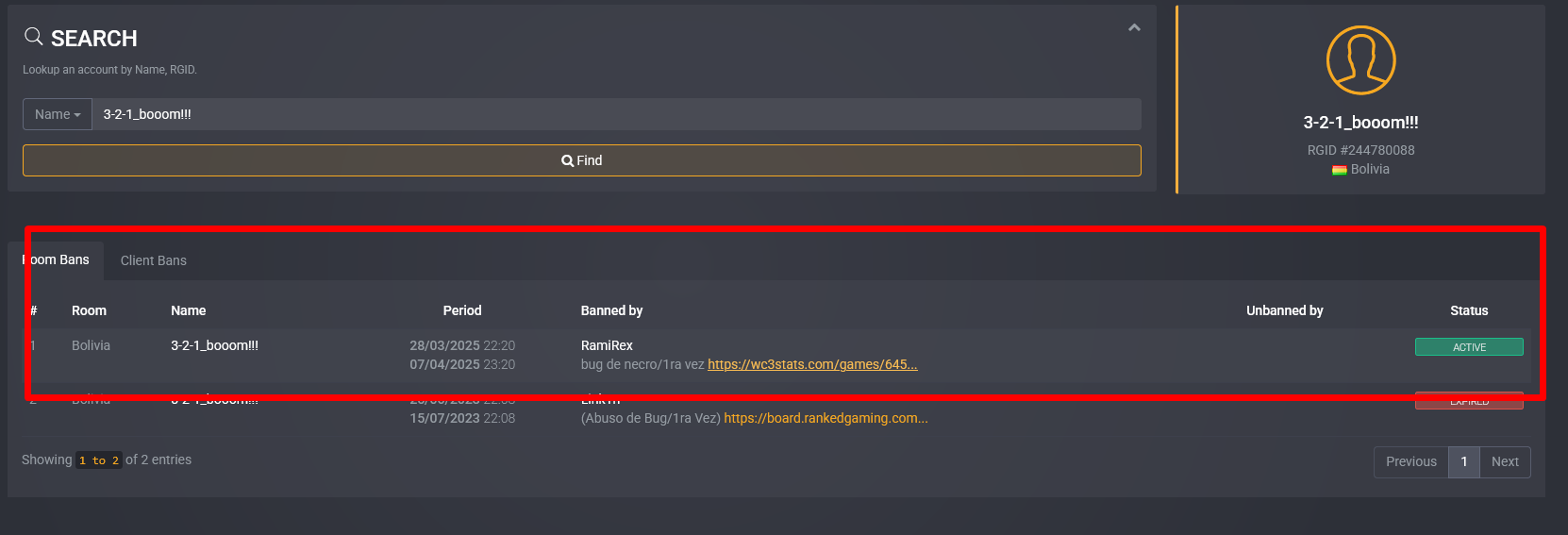Open the board.rankedgaming.com link
The height and width of the screenshot is (535, 1568).
point(826,418)
